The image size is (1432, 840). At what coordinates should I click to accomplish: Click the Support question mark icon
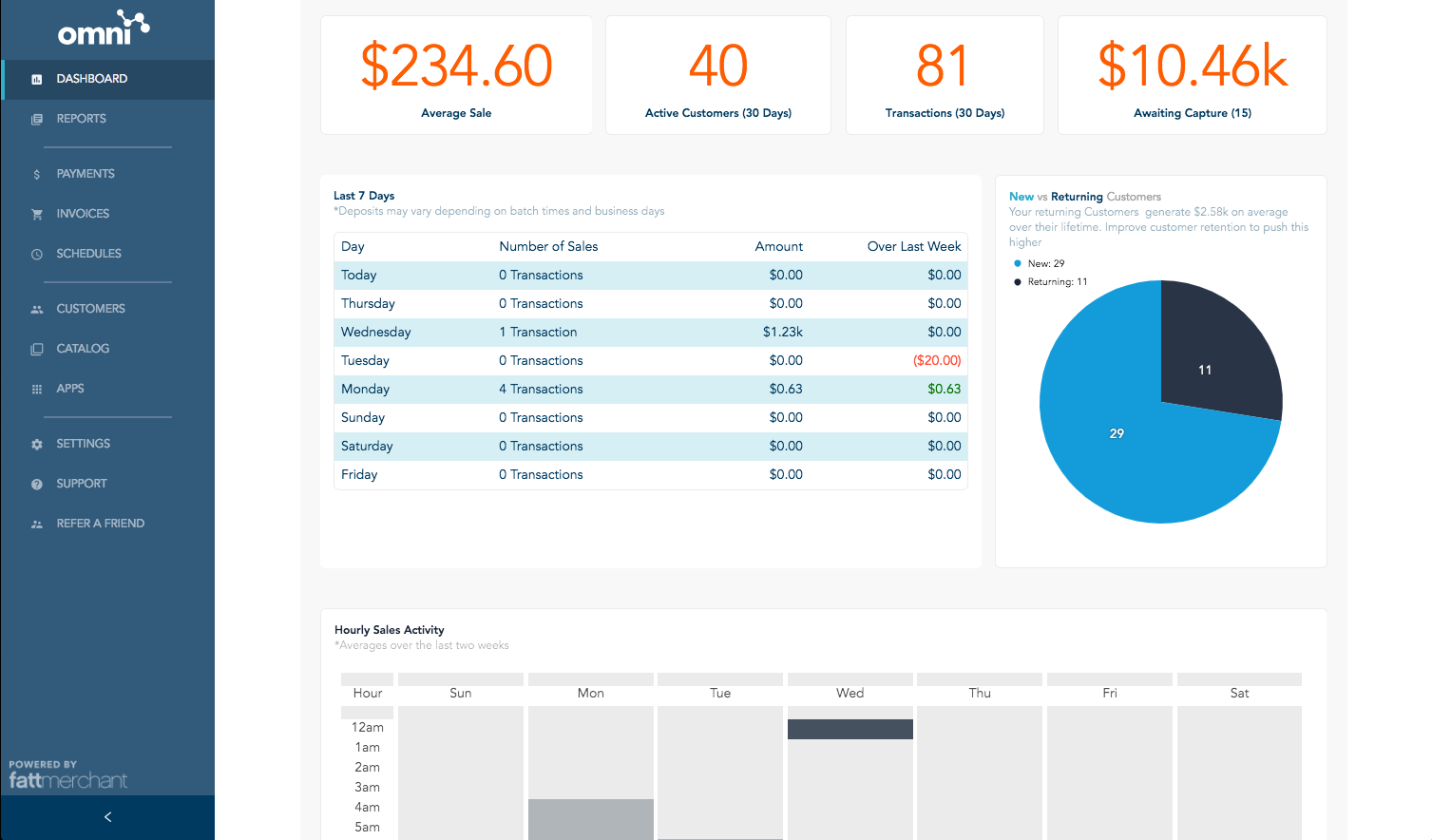point(37,485)
